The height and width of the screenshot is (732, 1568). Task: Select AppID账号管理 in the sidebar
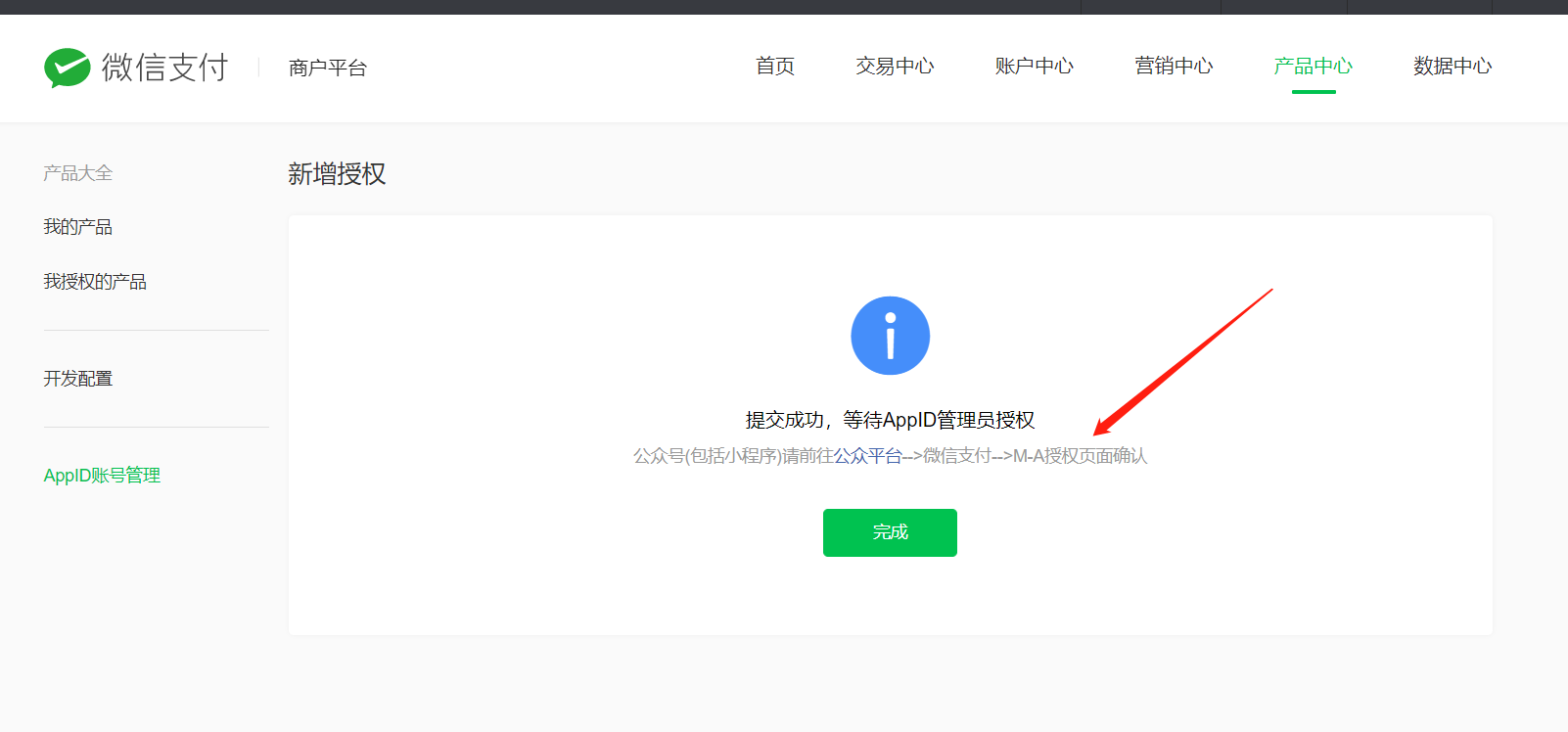102,476
